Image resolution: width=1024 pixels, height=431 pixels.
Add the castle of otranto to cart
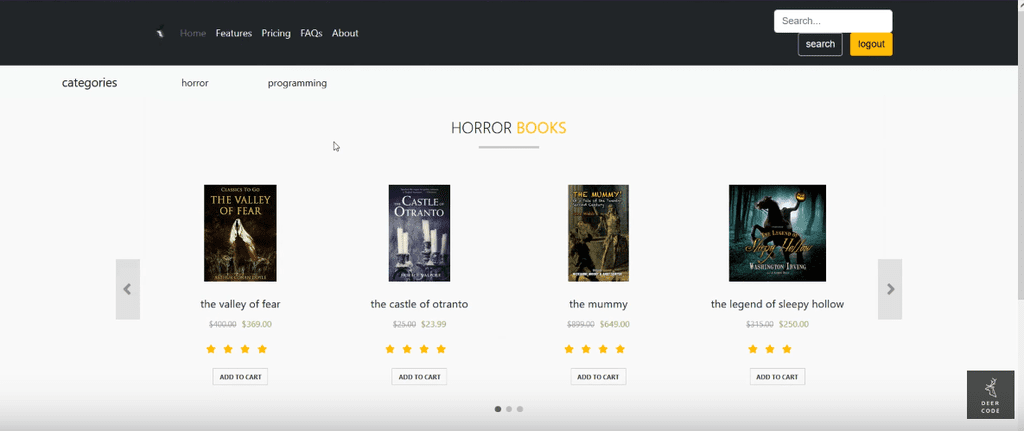coord(419,377)
